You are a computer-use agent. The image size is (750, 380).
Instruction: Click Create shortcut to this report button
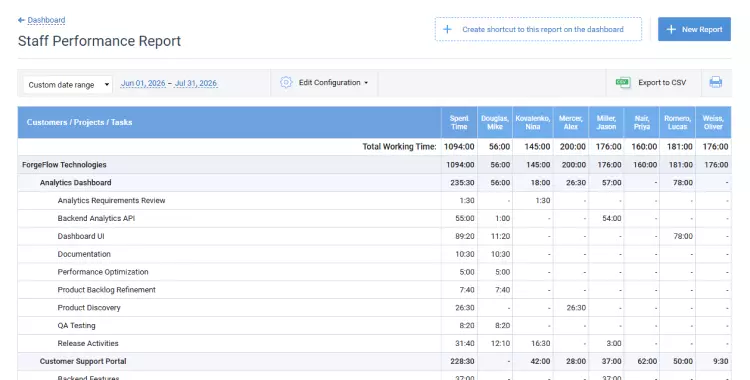pyautogui.click(x=538, y=29)
